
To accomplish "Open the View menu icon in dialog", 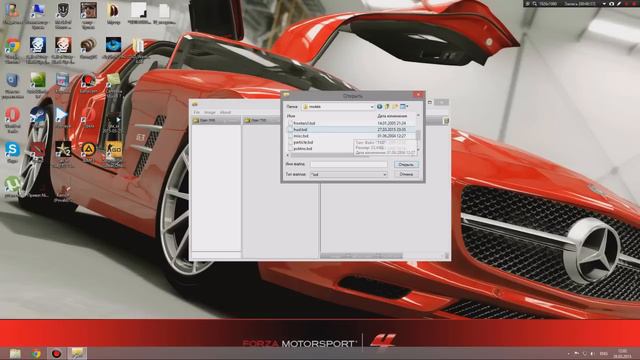I will [404, 107].
